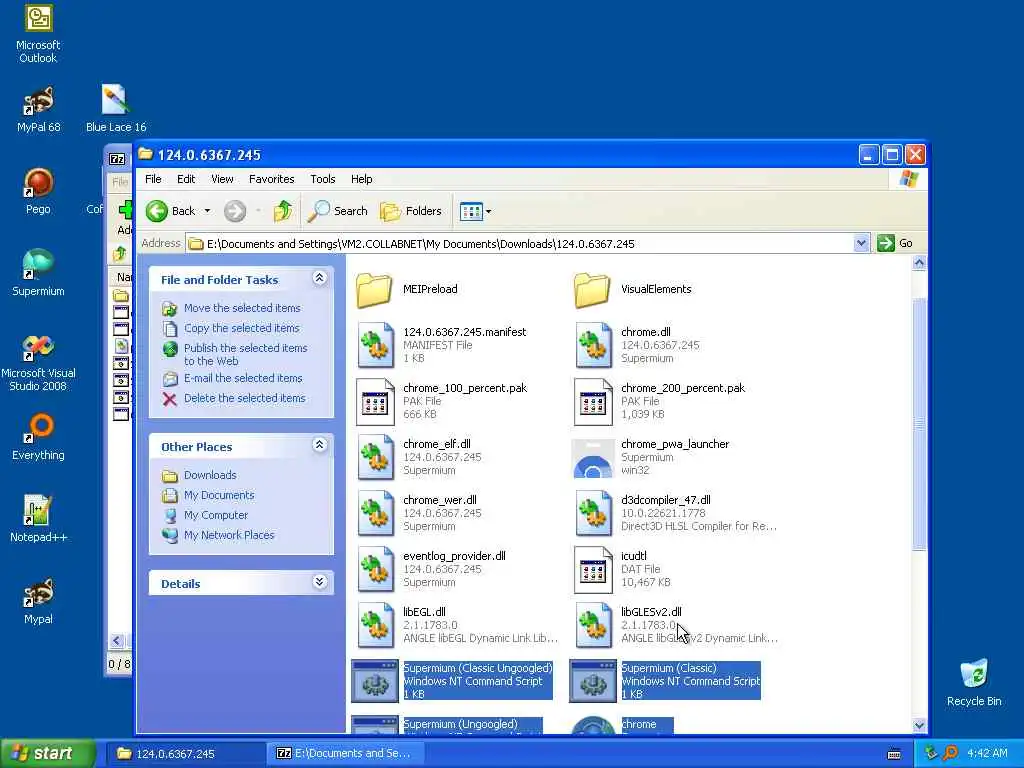
Task: Open the Mypal desktop shortcut at bottom
Action: tap(38, 601)
